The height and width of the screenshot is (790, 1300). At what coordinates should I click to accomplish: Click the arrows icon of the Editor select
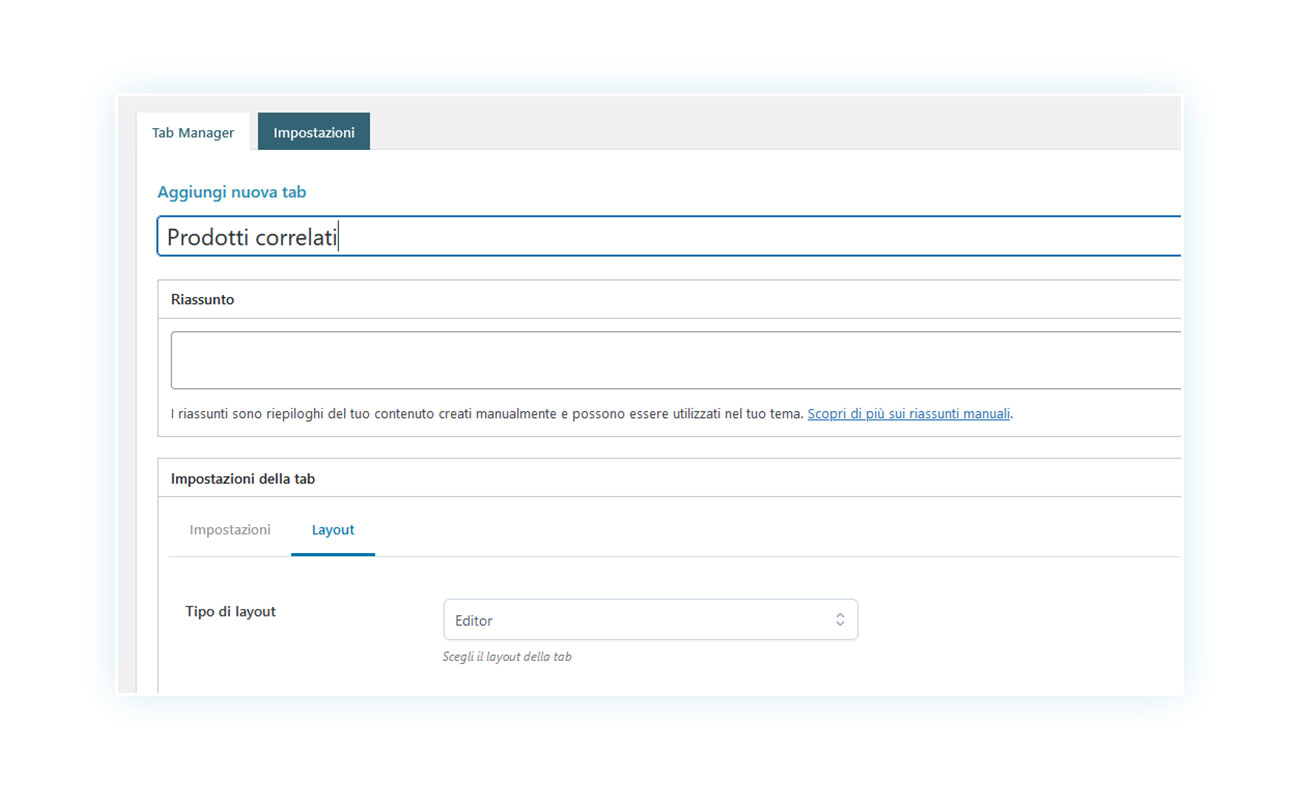[x=840, y=620]
